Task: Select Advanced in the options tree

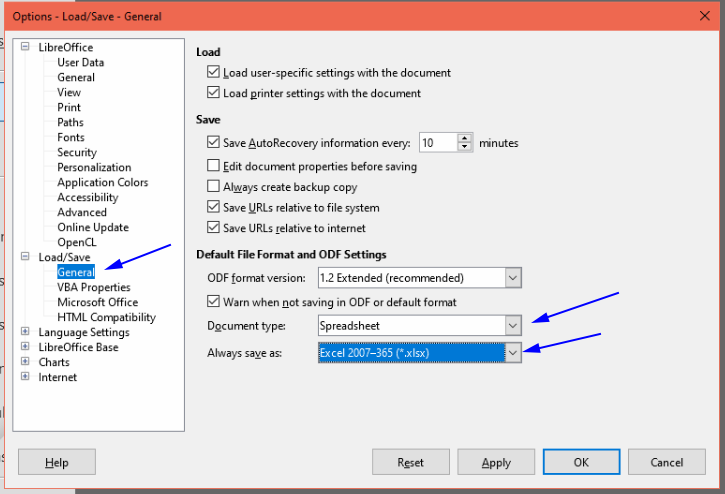Action: pyautogui.click(x=82, y=212)
